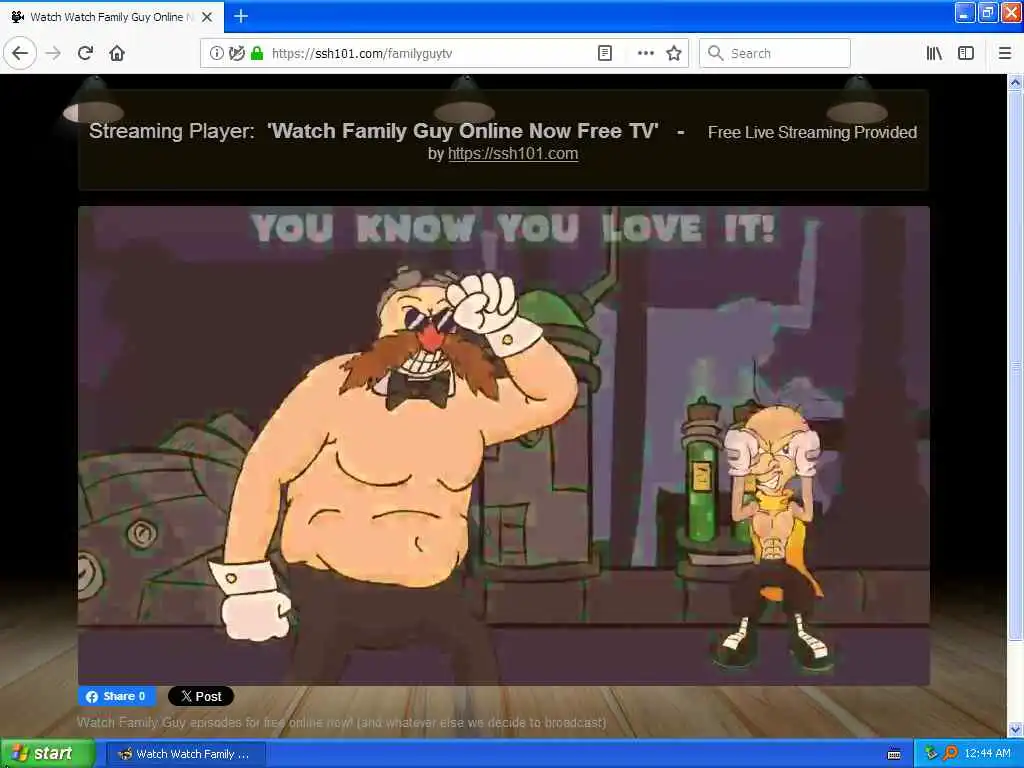Click the green padlock security icon
This screenshot has width=1024, height=768.
point(257,53)
